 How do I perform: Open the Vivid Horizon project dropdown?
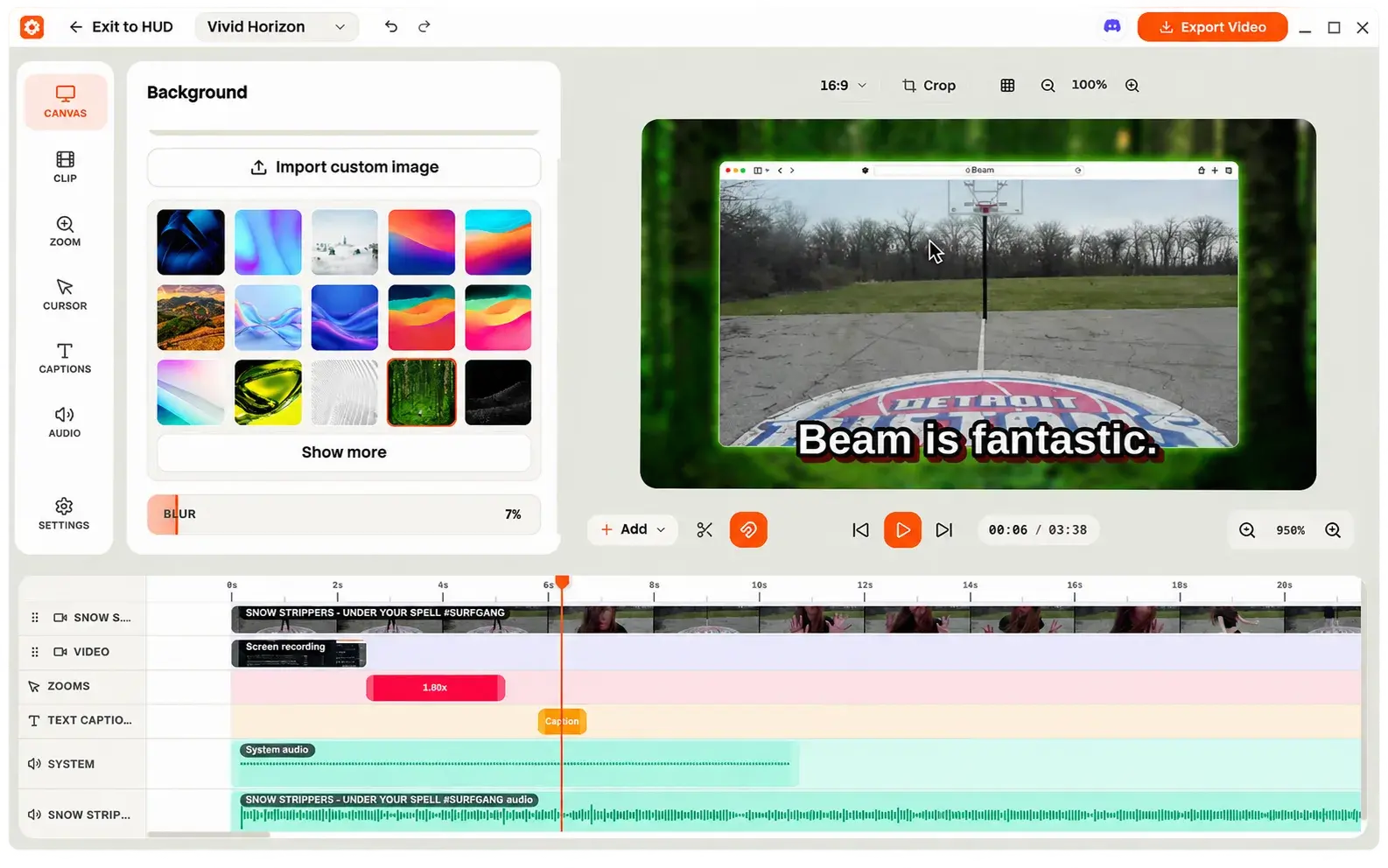point(277,27)
